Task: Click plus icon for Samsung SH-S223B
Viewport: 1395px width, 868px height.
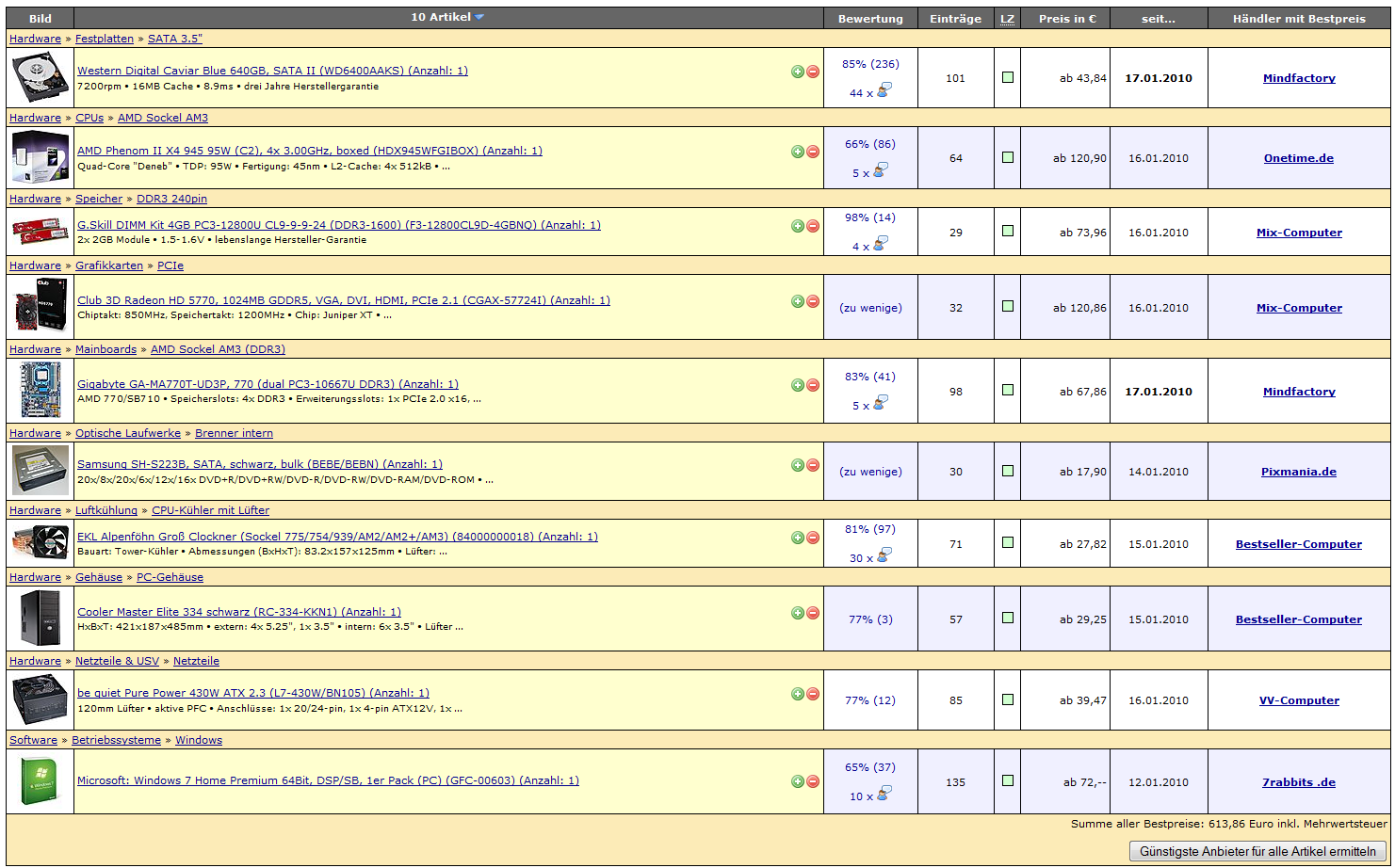Action: coord(798,465)
